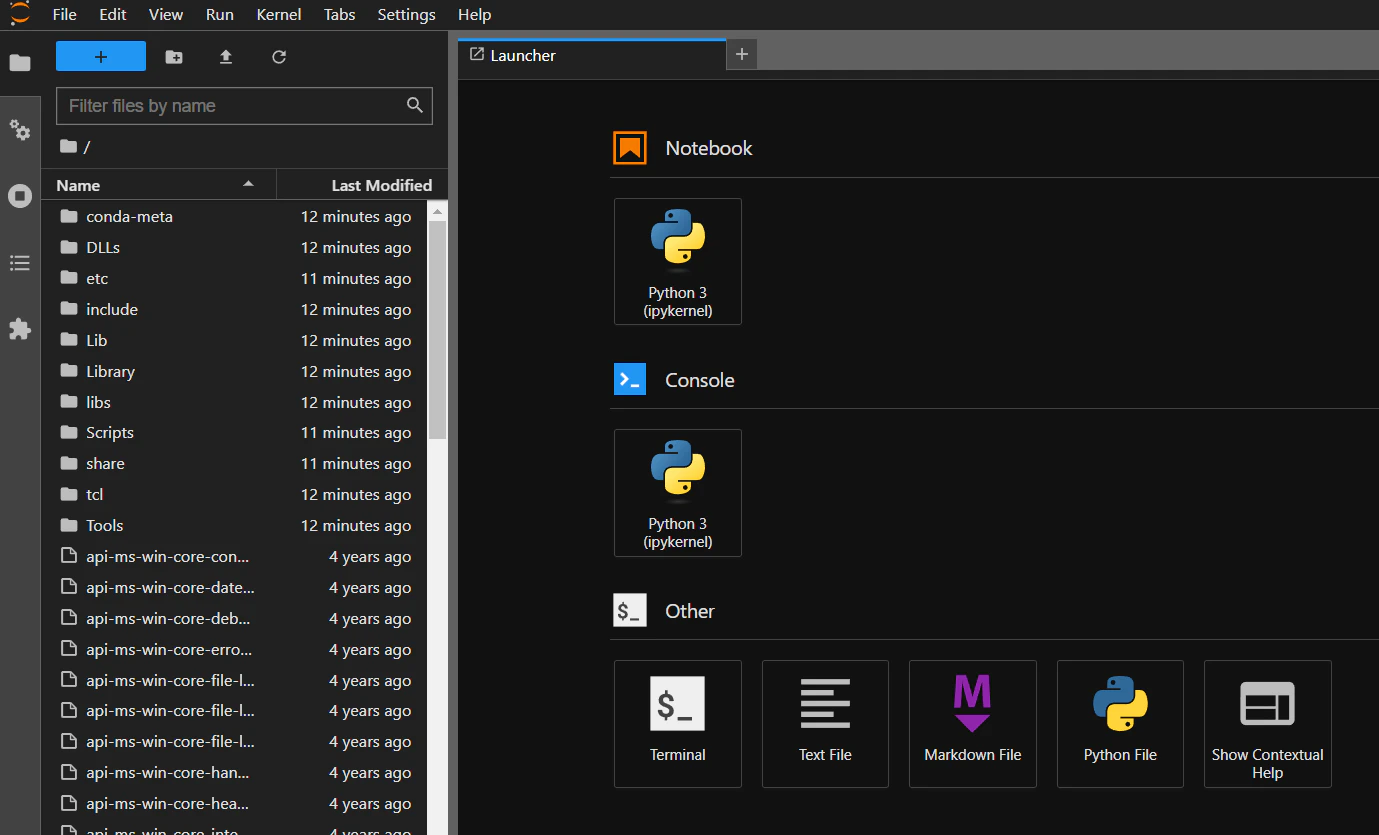Open the Run menu
The width and height of the screenshot is (1379, 835).
(220, 15)
